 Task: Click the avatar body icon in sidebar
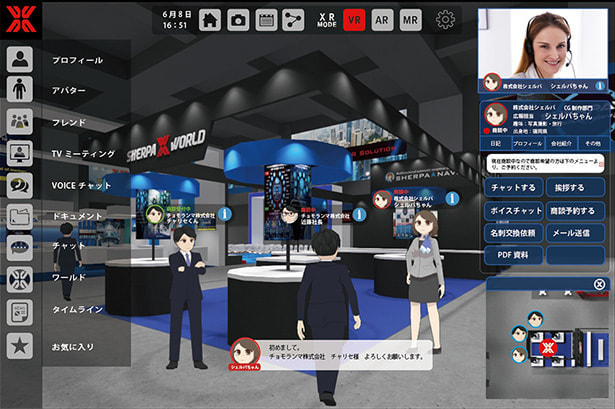point(19,91)
